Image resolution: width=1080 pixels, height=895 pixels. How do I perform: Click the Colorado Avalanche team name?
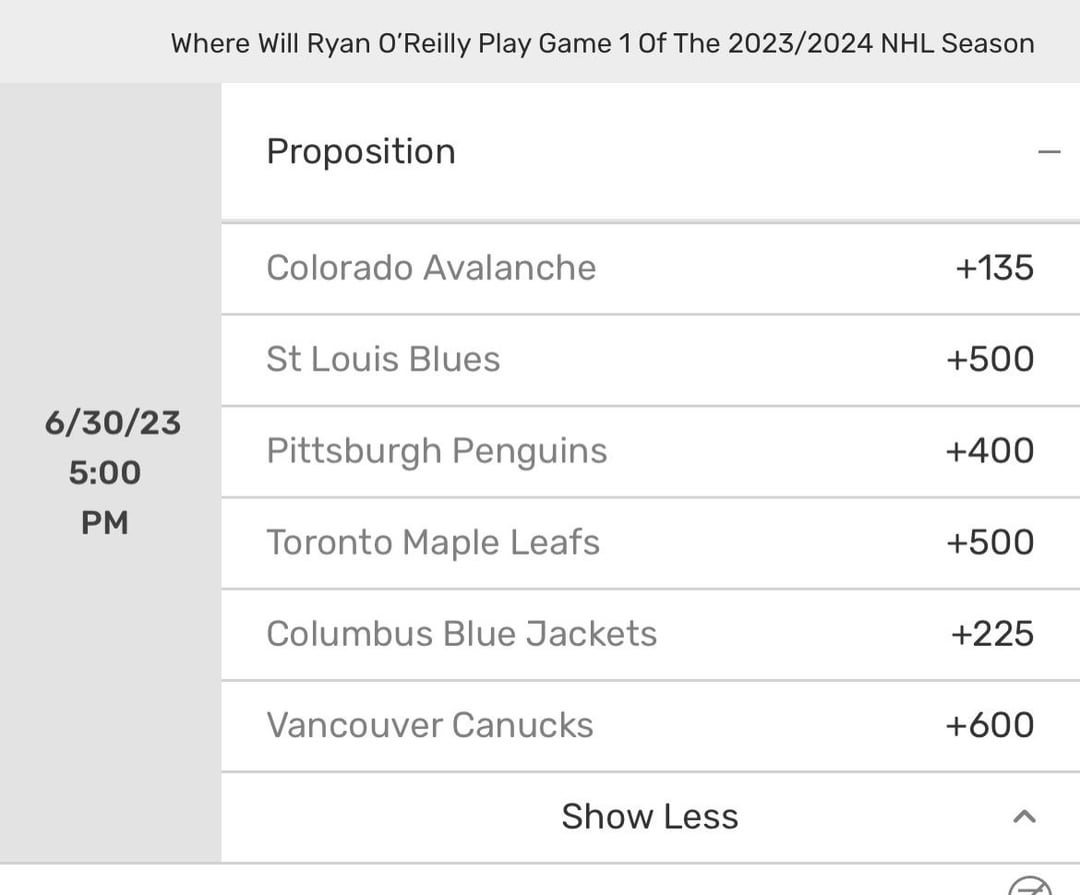[x=431, y=268]
